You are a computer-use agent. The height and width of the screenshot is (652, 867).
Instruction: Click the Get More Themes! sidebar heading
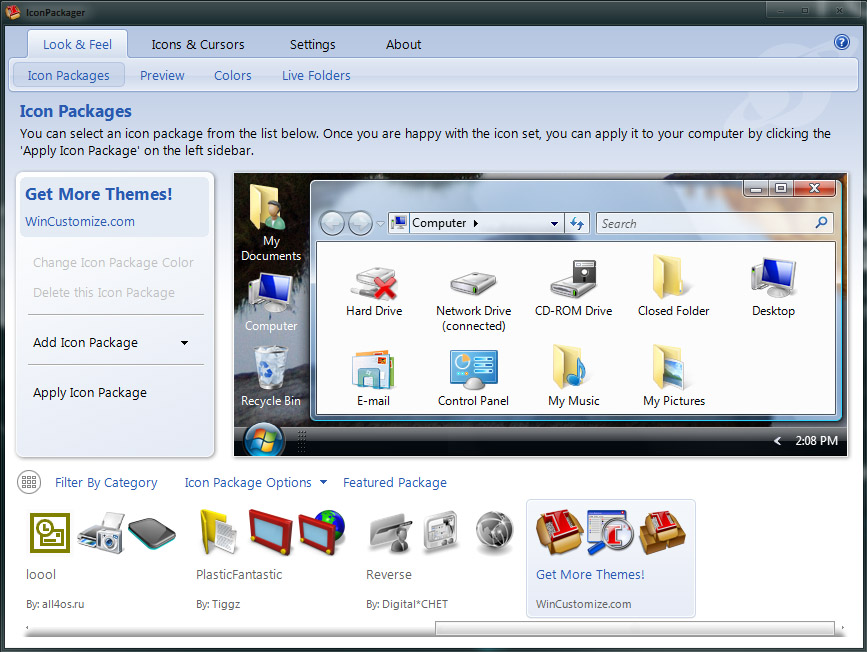[x=99, y=194]
